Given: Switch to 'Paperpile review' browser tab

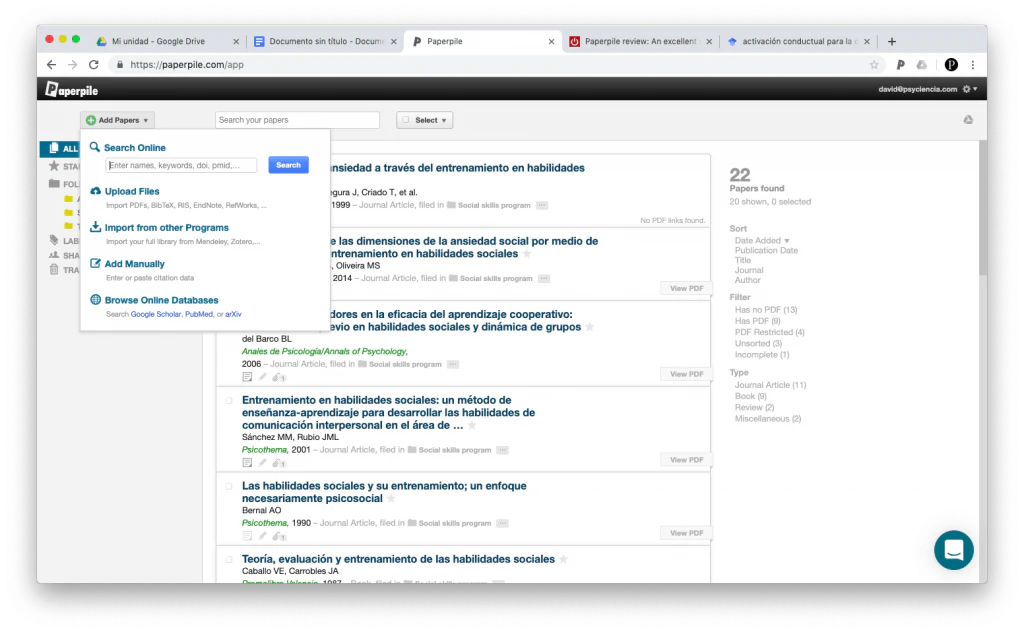Looking at the screenshot, I should pyautogui.click(x=641, y=41).
